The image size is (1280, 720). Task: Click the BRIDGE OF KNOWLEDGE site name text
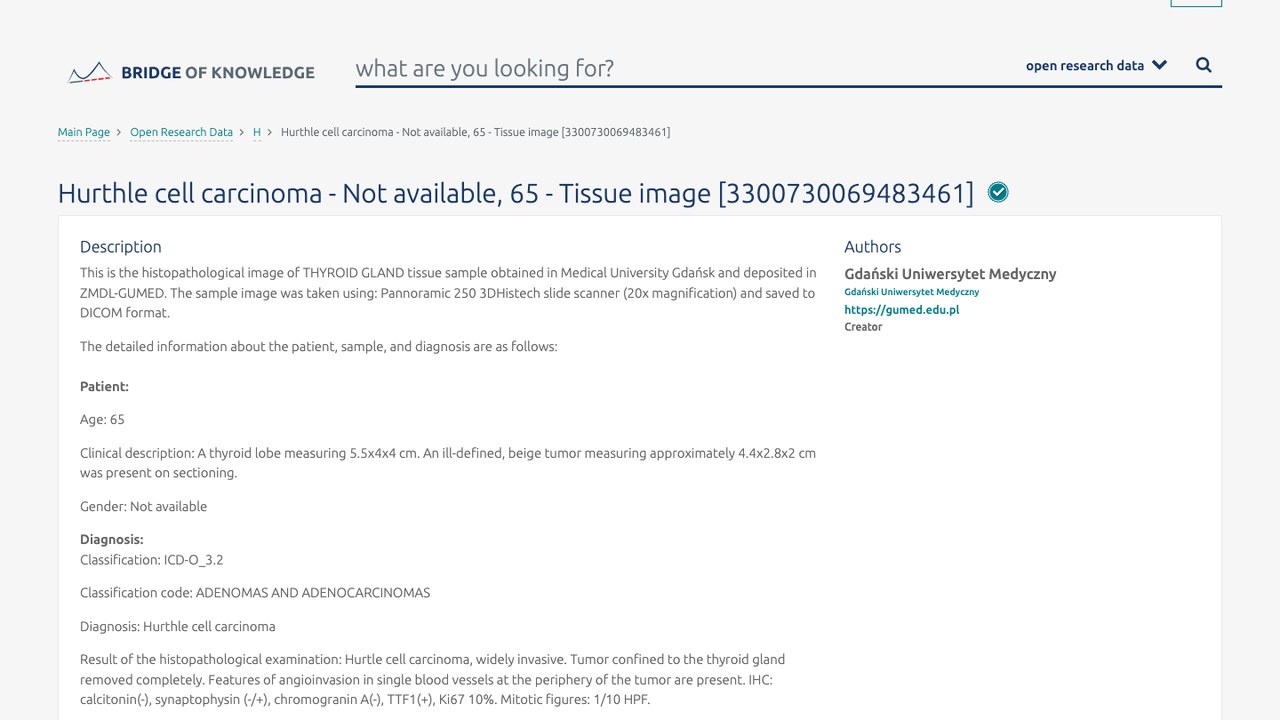(218, 72)
